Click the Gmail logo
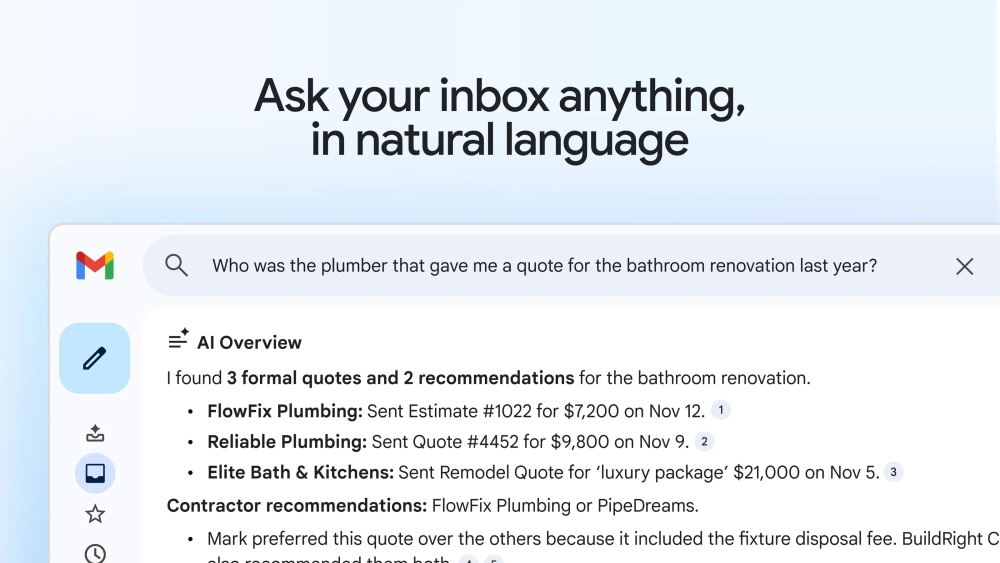This screenshot has height=563, width=1000. click(95, 265)
